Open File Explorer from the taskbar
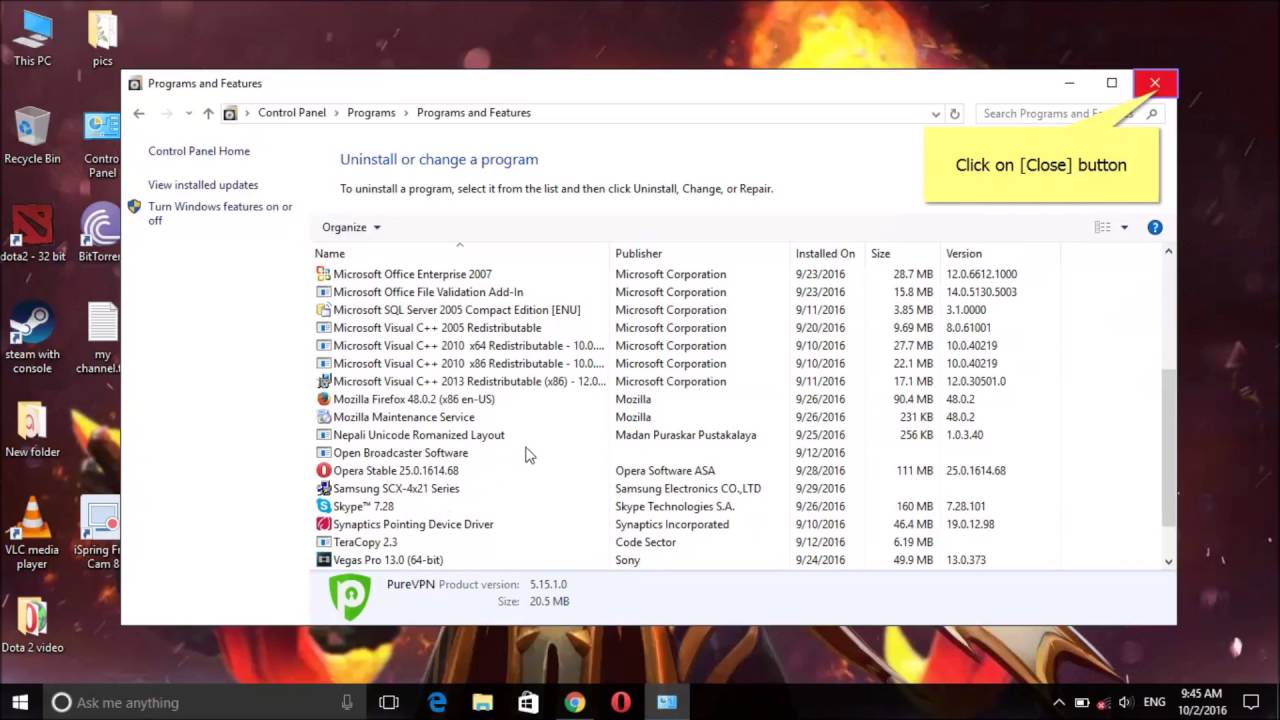 [483, 702]
